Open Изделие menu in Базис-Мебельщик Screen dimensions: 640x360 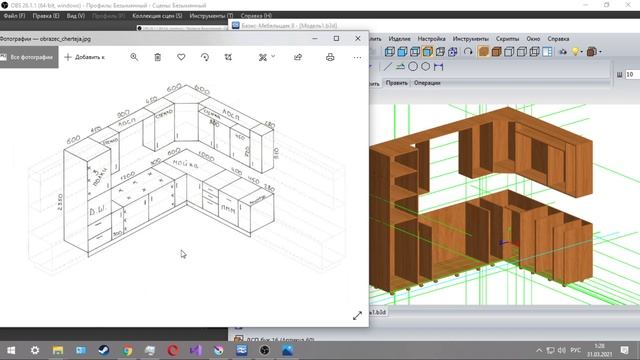pyautogui.click(x=399, y=39)
